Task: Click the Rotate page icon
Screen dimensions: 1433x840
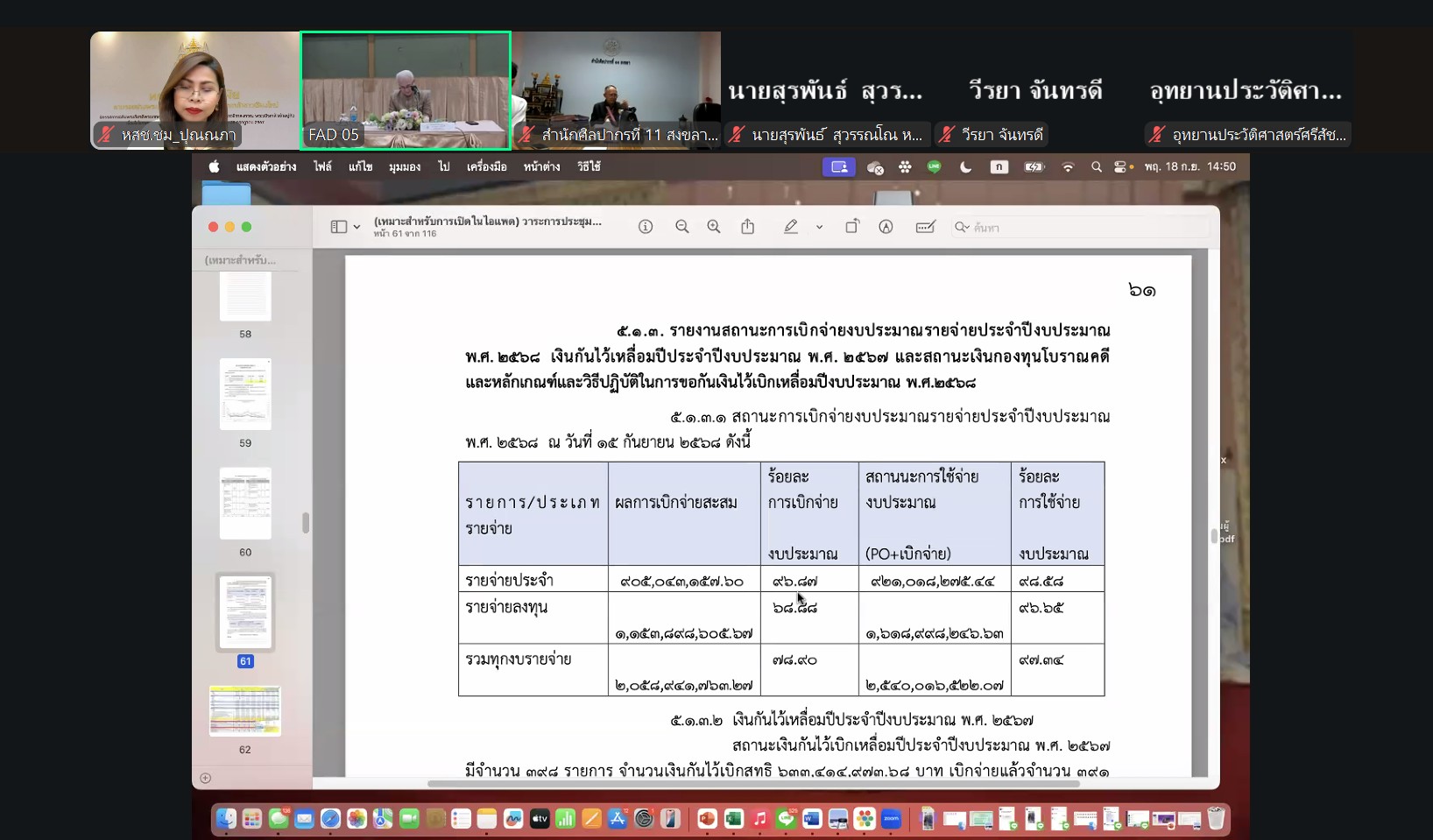Action: pyautogui.click(x=851, y=227)
